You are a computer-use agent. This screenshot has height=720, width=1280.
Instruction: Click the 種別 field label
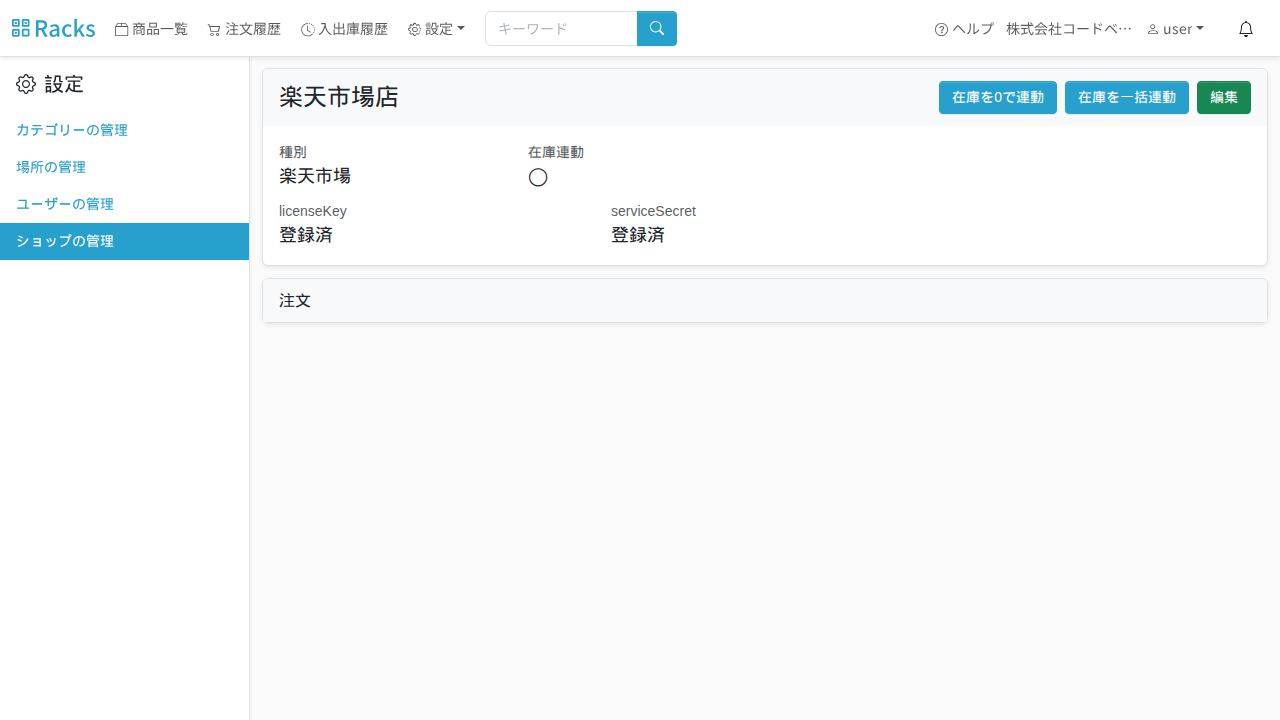pos(293,152)
